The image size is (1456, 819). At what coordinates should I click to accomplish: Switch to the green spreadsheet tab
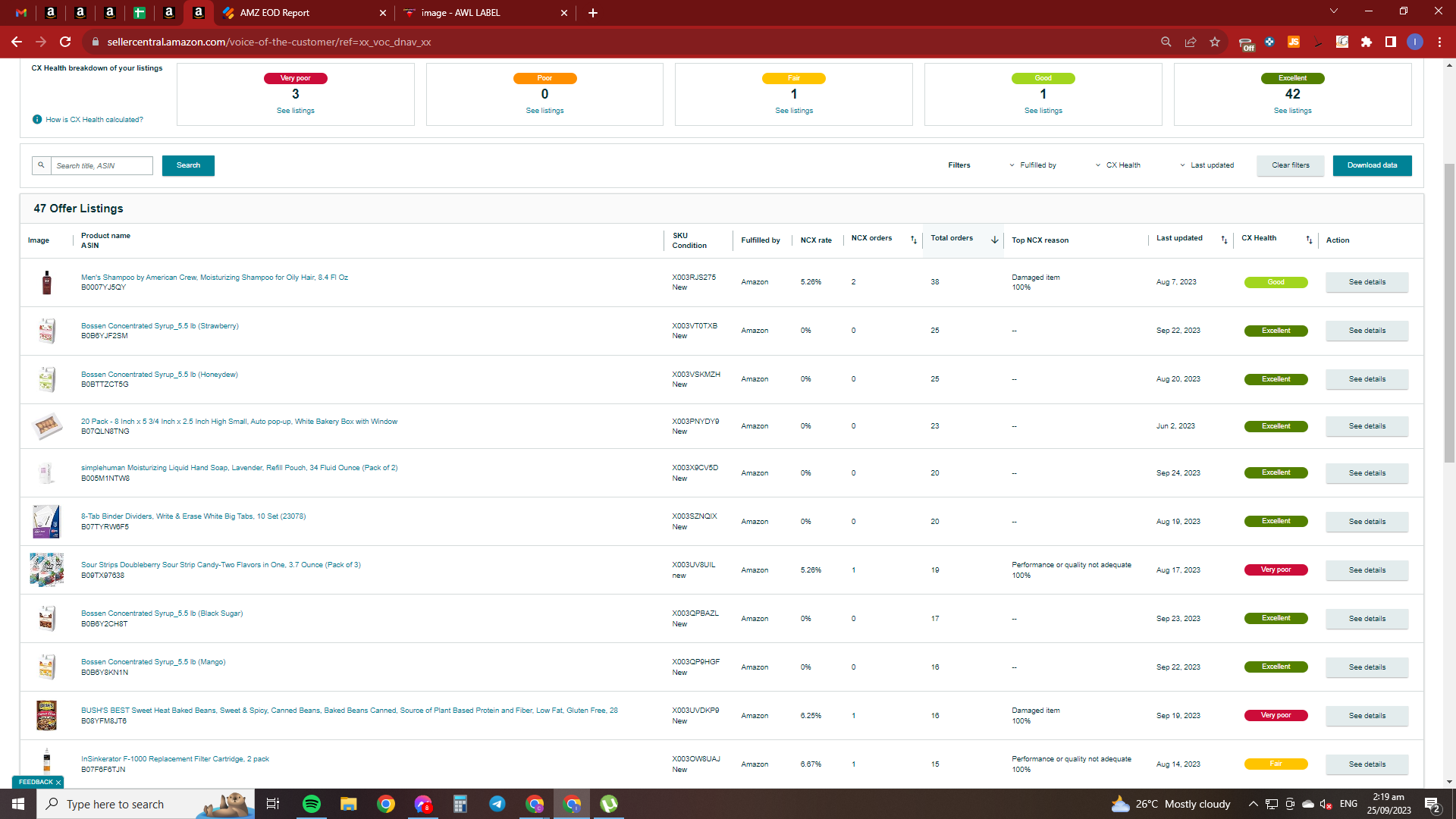point(139,13)
